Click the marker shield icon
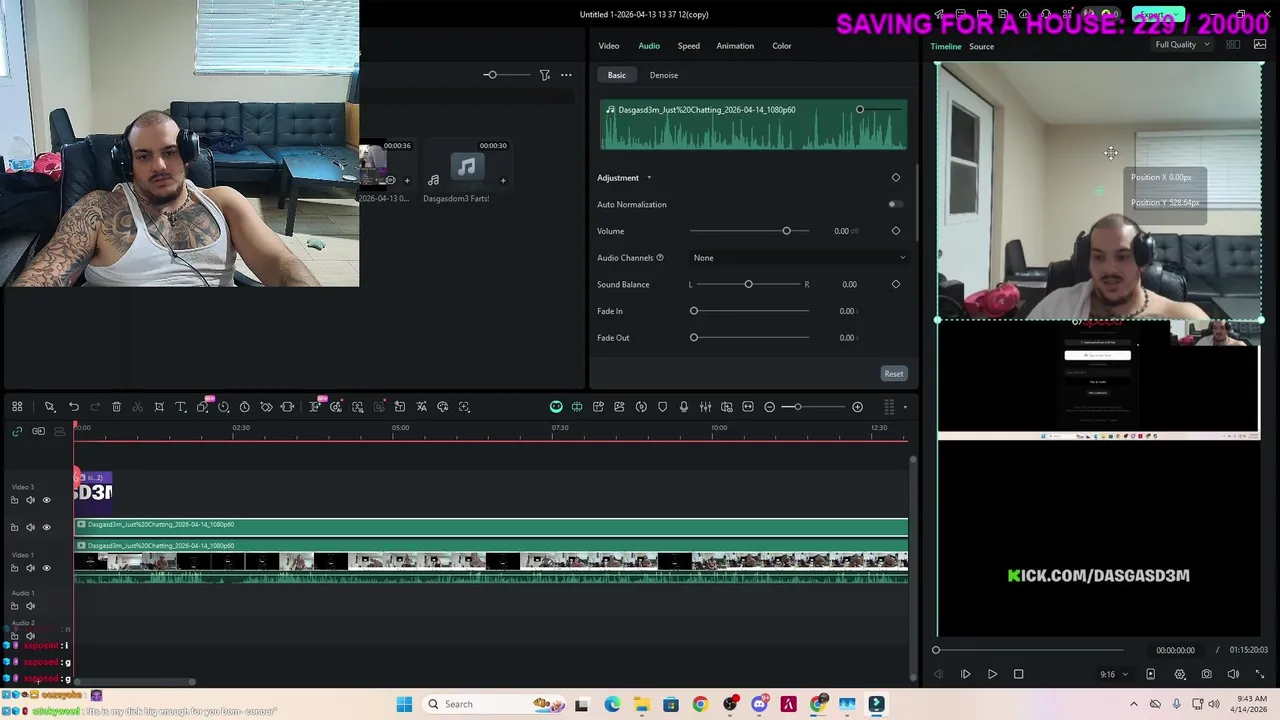The width and height of the screenshot is (1280, 720). [x=662, y=407]
